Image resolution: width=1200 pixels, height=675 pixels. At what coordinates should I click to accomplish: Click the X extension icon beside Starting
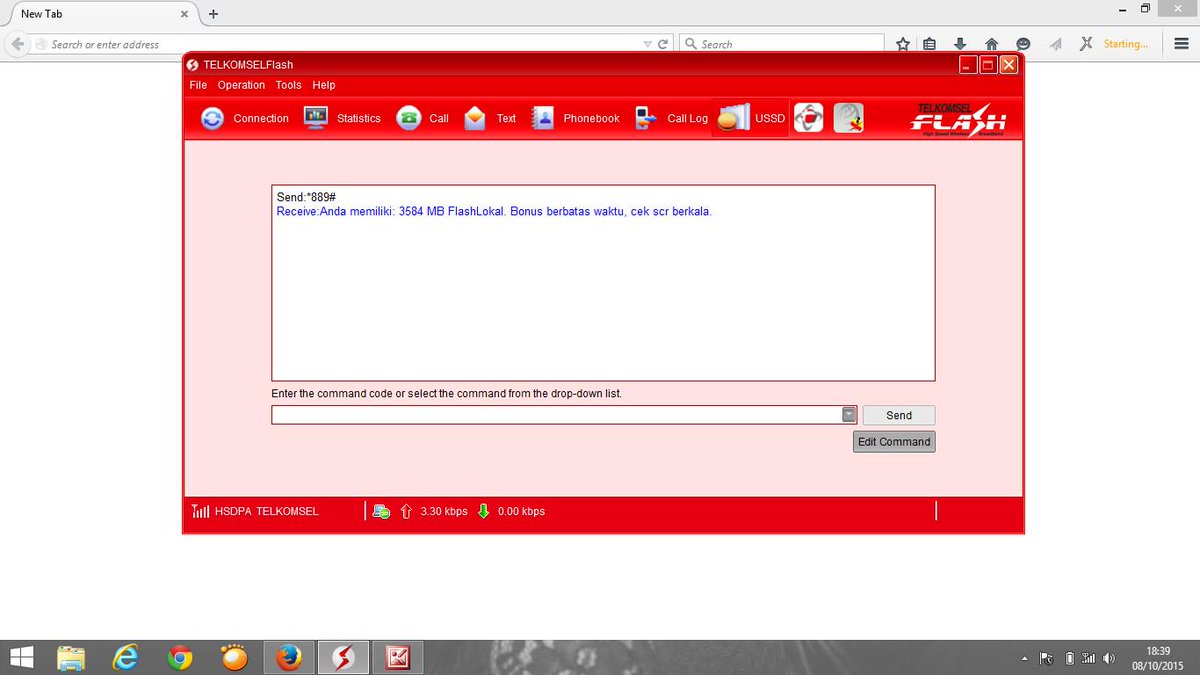[1086, 44]
